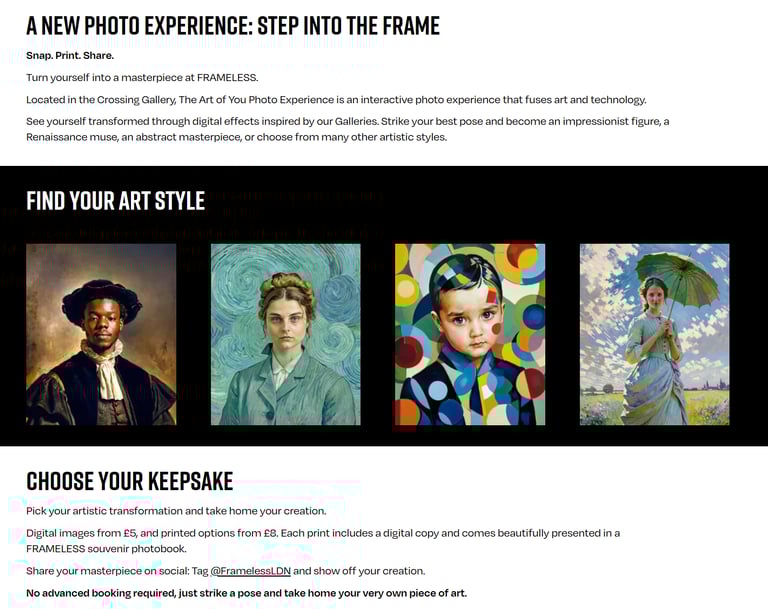Click the 'Digital images from £5' pricing text

pyautogui.click(x=322, y=533)
